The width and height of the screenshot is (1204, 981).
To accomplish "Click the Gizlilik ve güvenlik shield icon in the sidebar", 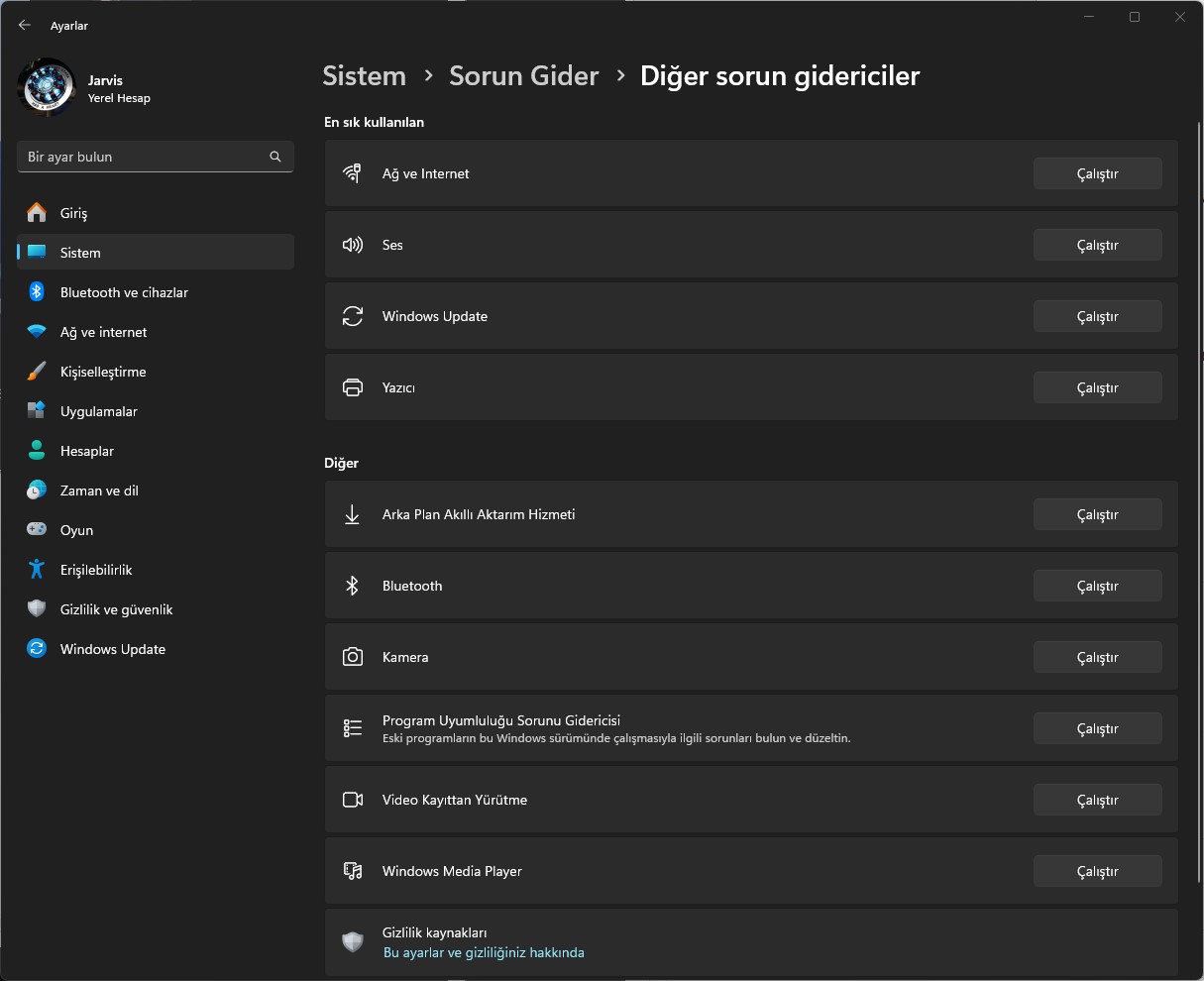I will (x=37, y=609).
